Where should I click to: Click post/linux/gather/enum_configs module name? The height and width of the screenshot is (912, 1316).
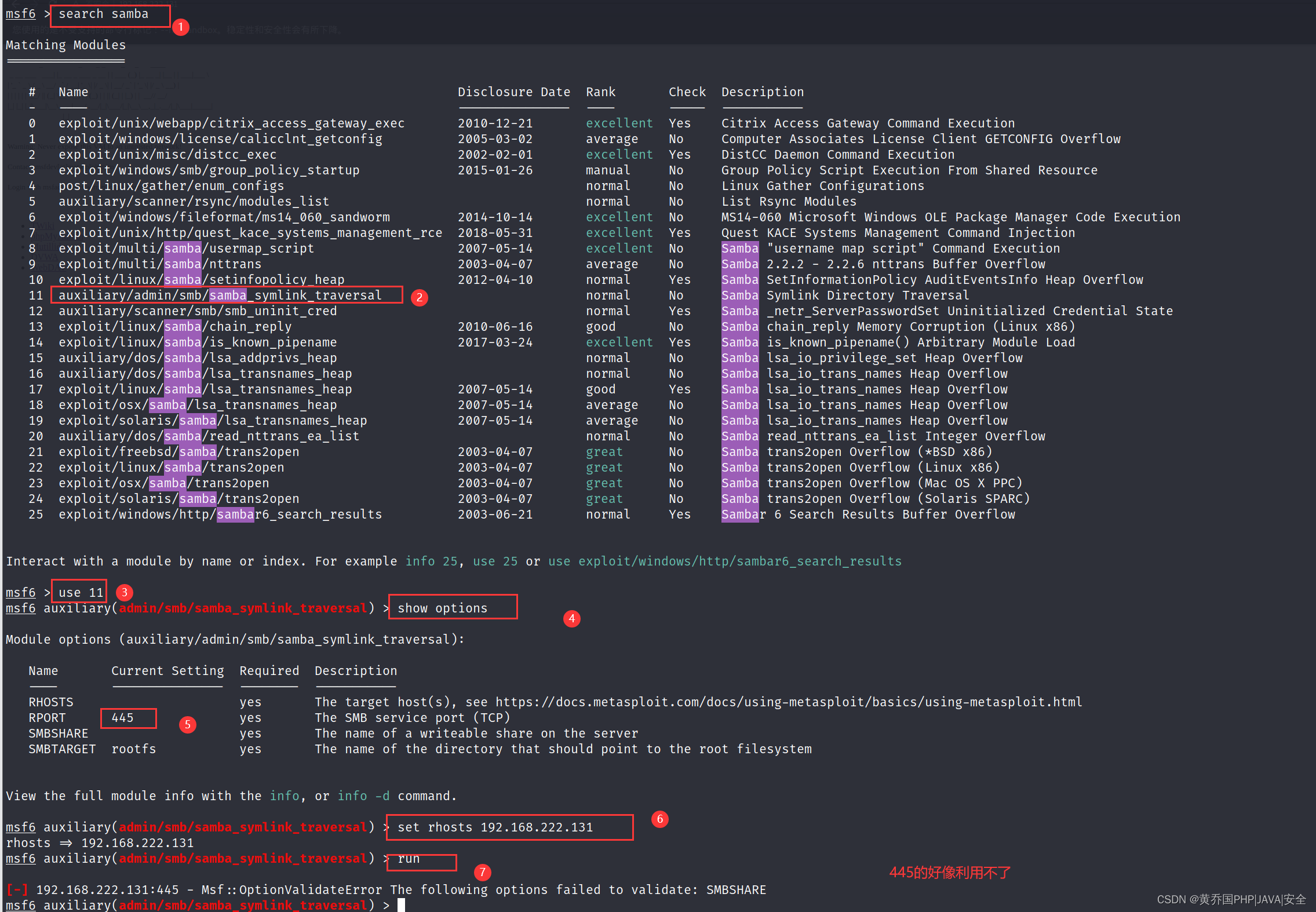[172, 186]
